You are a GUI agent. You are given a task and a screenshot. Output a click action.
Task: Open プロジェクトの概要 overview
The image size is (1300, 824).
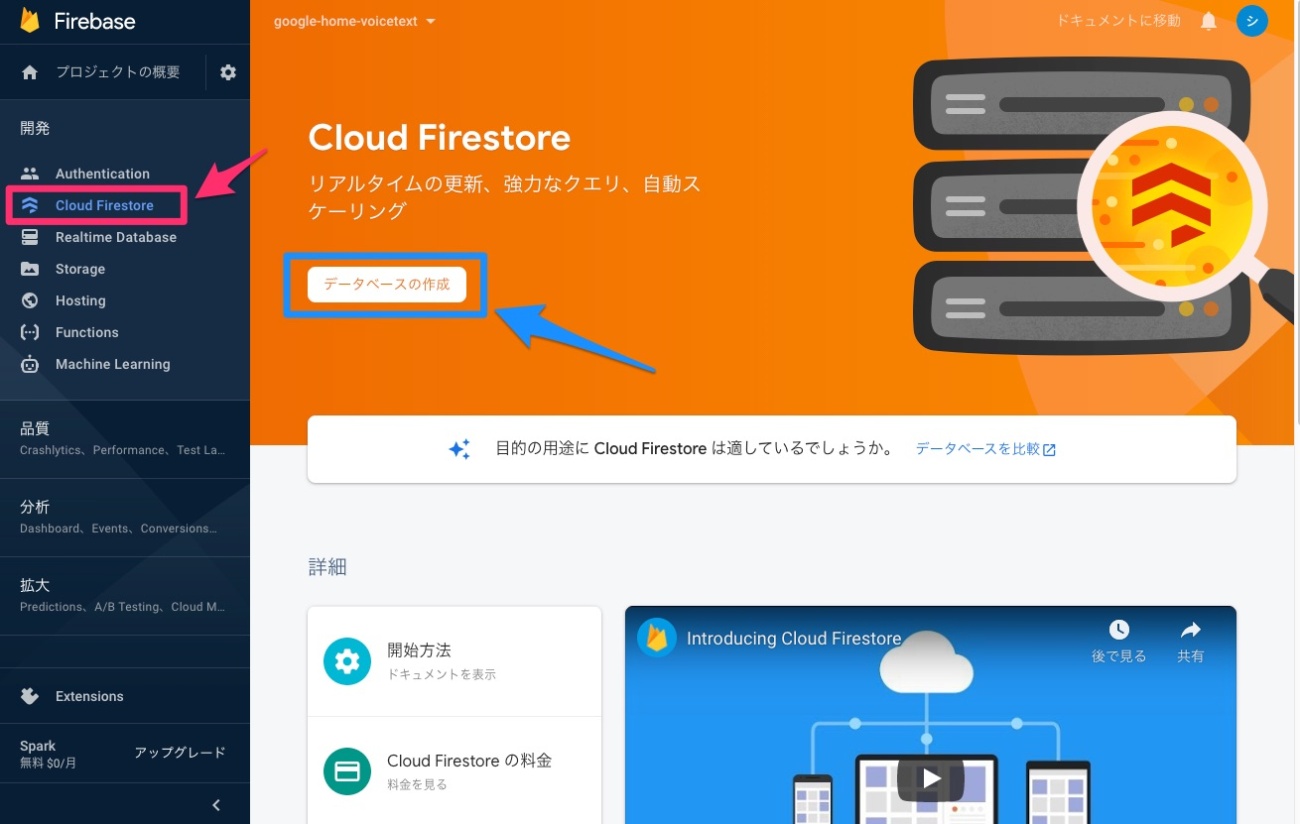[118, 72]
